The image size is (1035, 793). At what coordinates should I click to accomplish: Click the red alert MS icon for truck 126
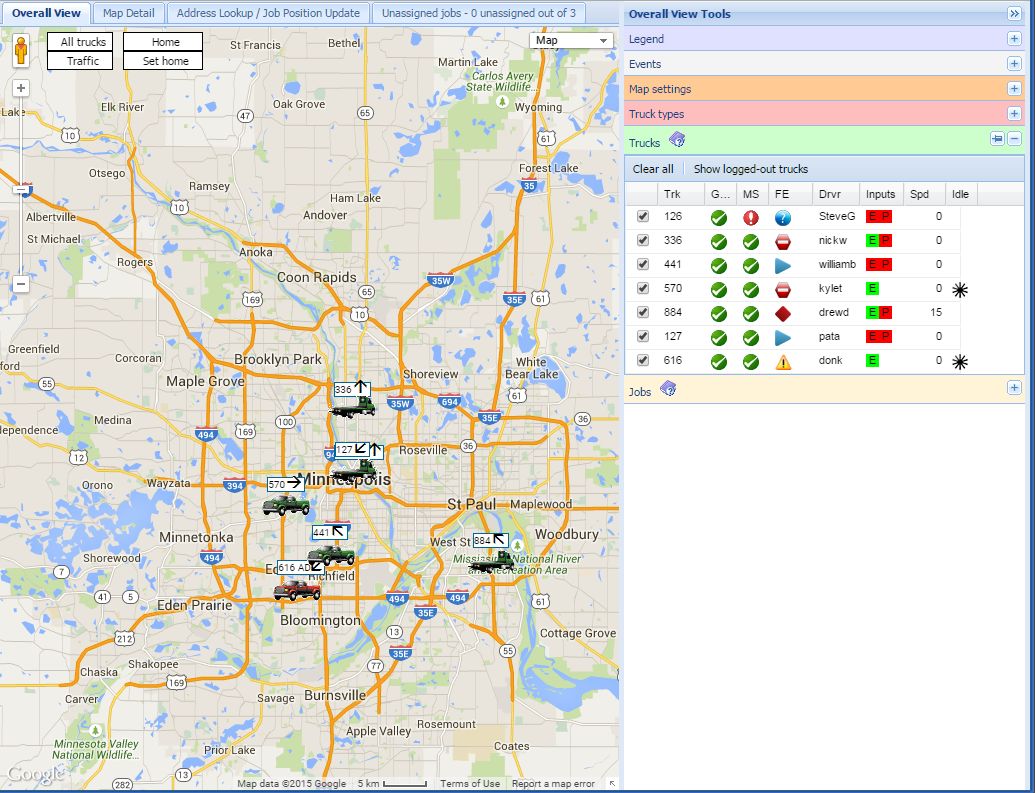(750, 217)
